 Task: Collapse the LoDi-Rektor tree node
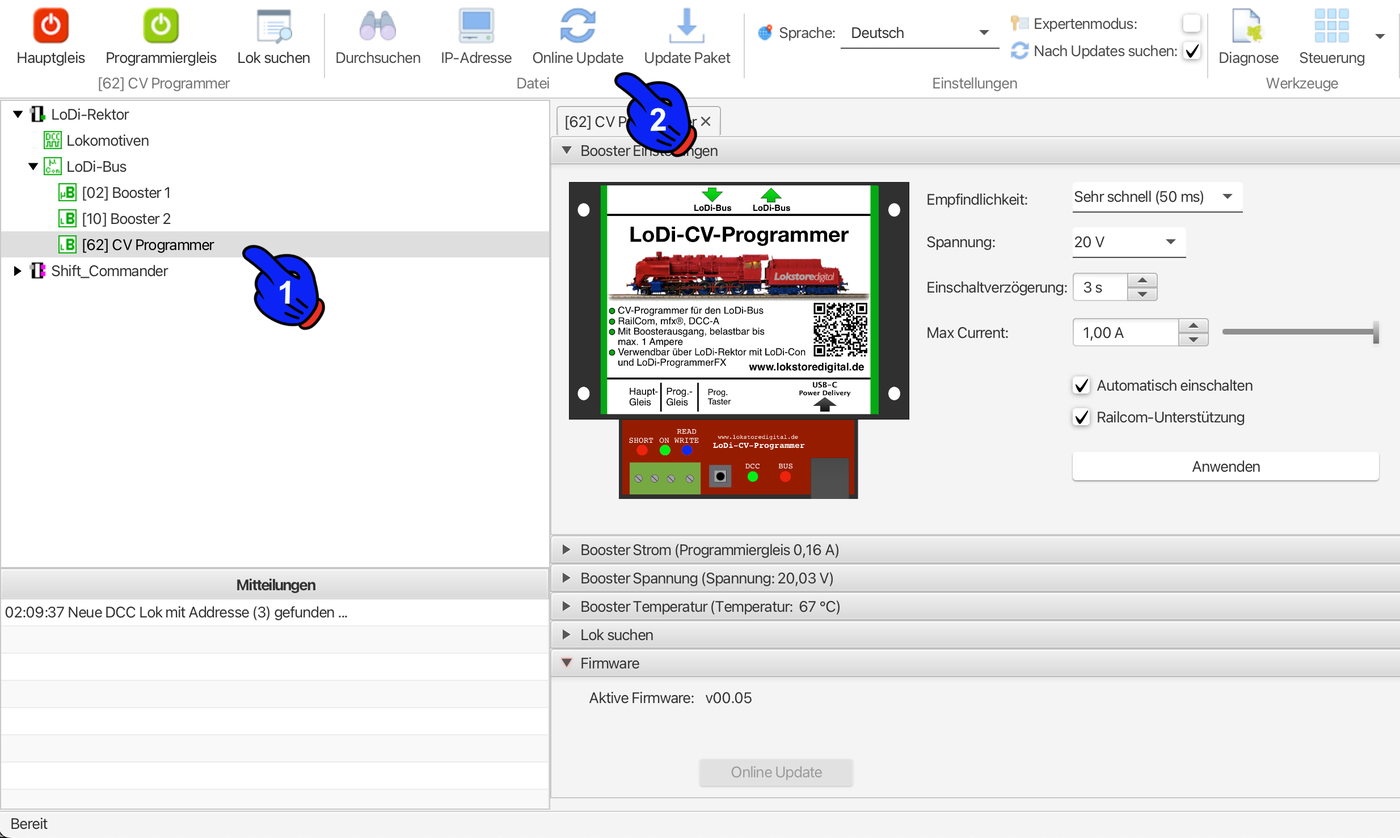tap(17, 114)
